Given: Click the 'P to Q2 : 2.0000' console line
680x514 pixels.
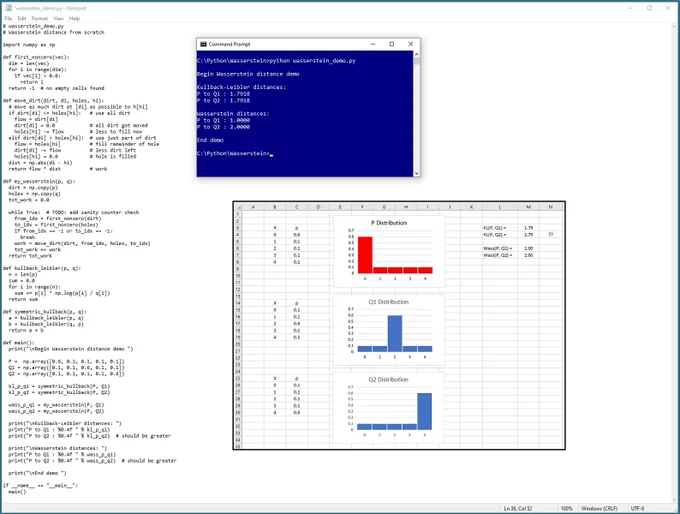Looking at the screenshot, I should tap(223, 127).
